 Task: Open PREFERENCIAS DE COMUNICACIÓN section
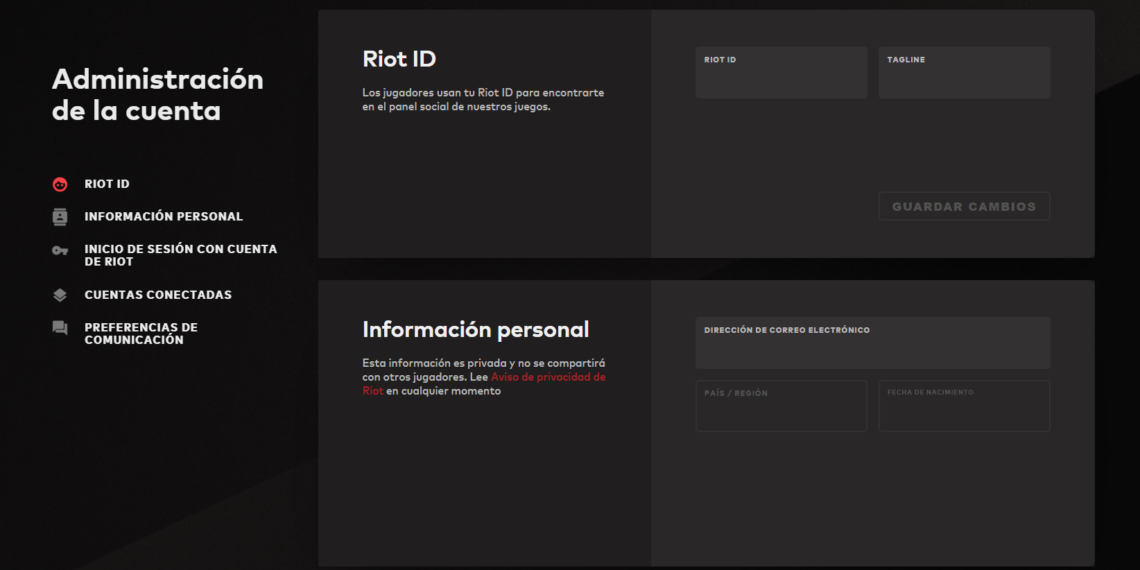pyautogui.click(x=141, y=334)
